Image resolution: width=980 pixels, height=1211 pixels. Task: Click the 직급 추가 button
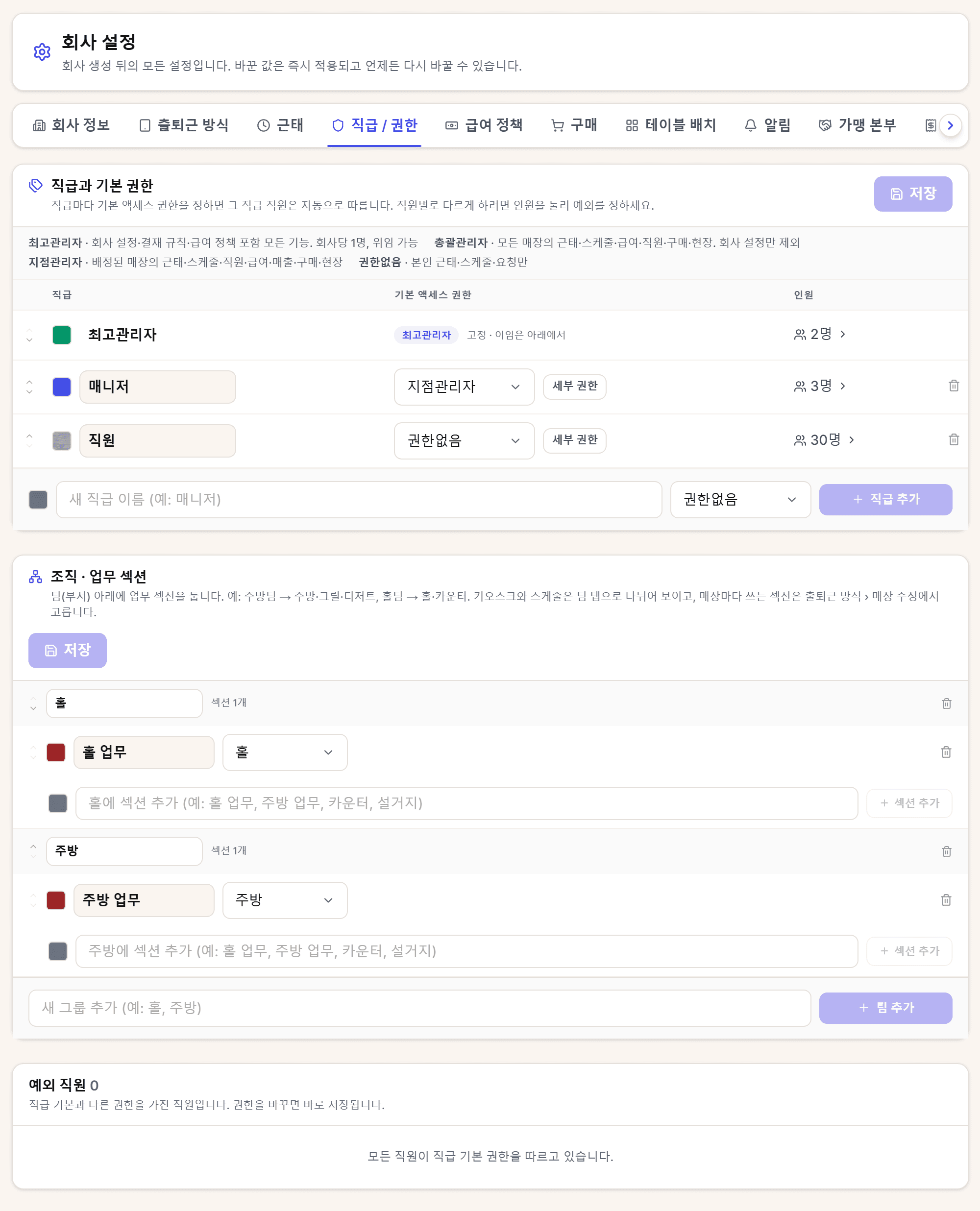pyautogui.click(x=885, y=499)
